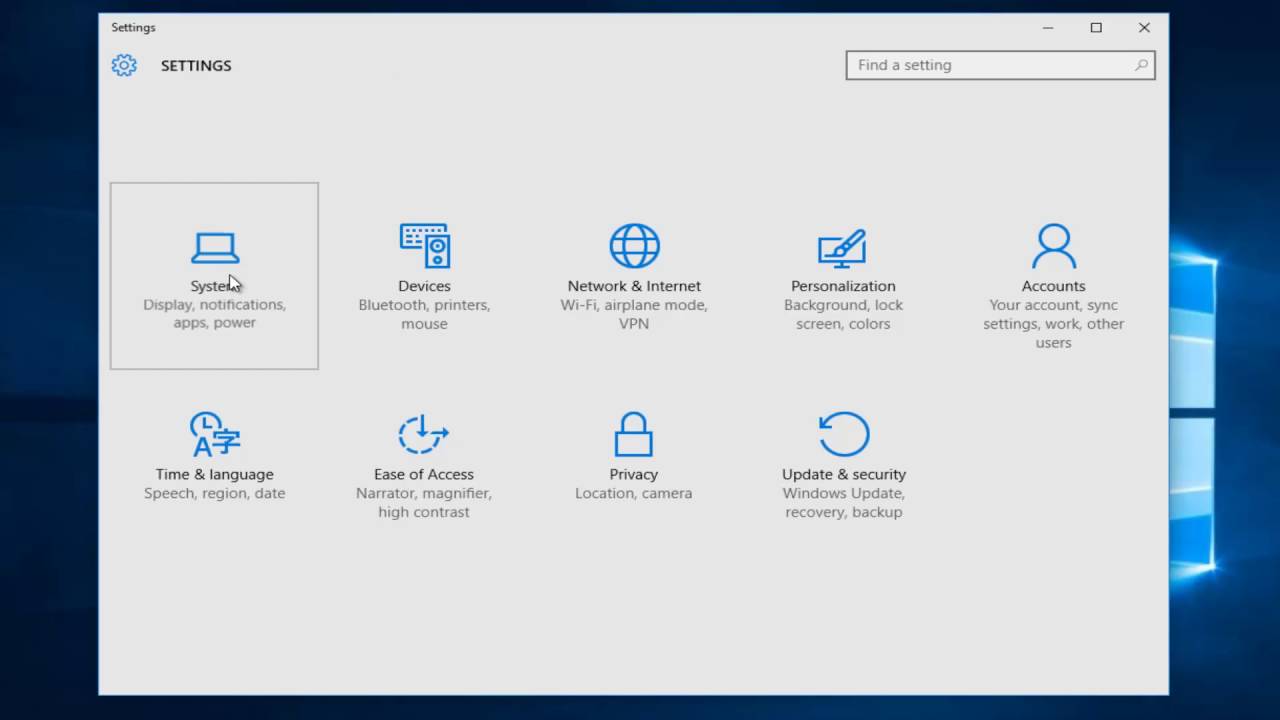Click the search magnifier icon
This screenshot has height=720, width=1280.
click(x=1141, y=65)
